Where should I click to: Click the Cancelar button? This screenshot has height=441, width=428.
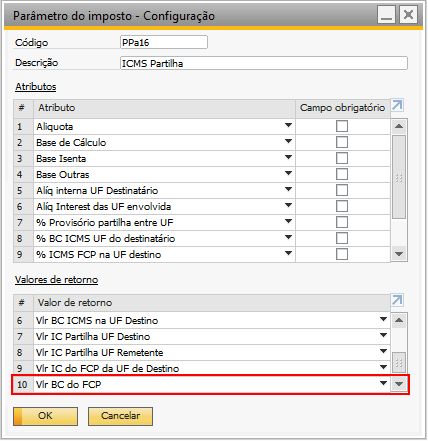coord(120,416)
